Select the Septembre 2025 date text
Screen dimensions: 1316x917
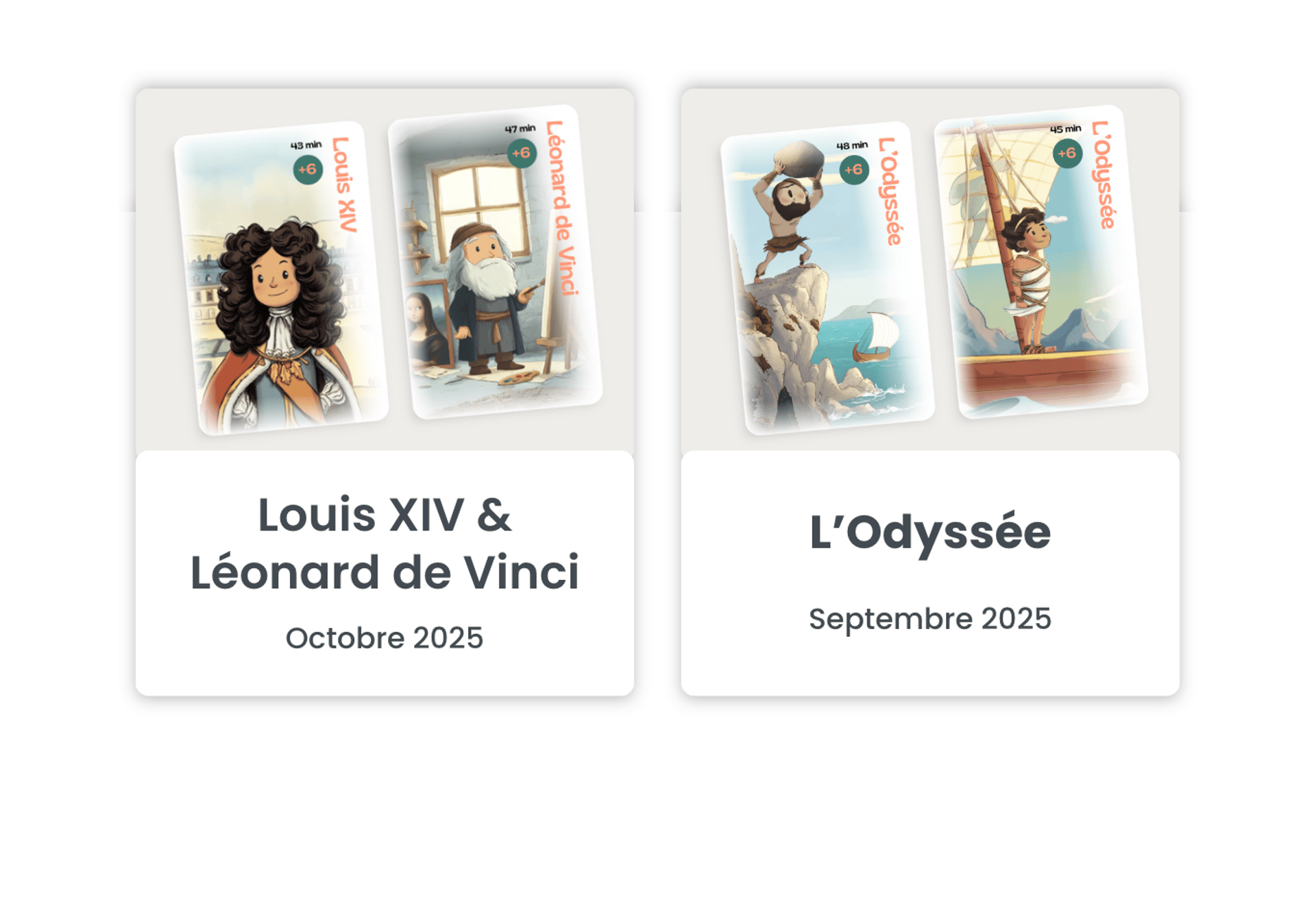[x=930, y=619]
